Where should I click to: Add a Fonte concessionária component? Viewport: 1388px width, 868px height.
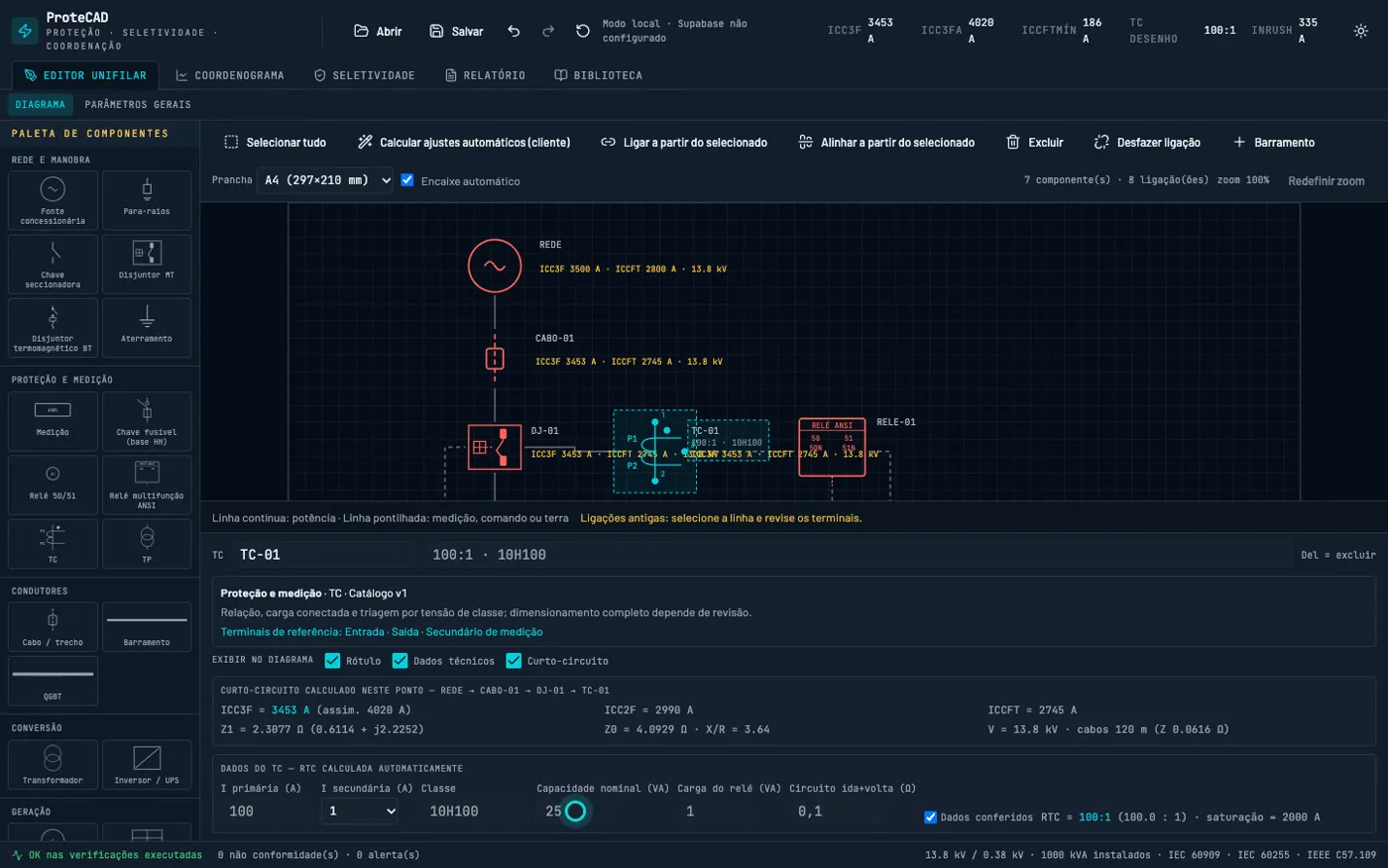(x=53, y=200)
